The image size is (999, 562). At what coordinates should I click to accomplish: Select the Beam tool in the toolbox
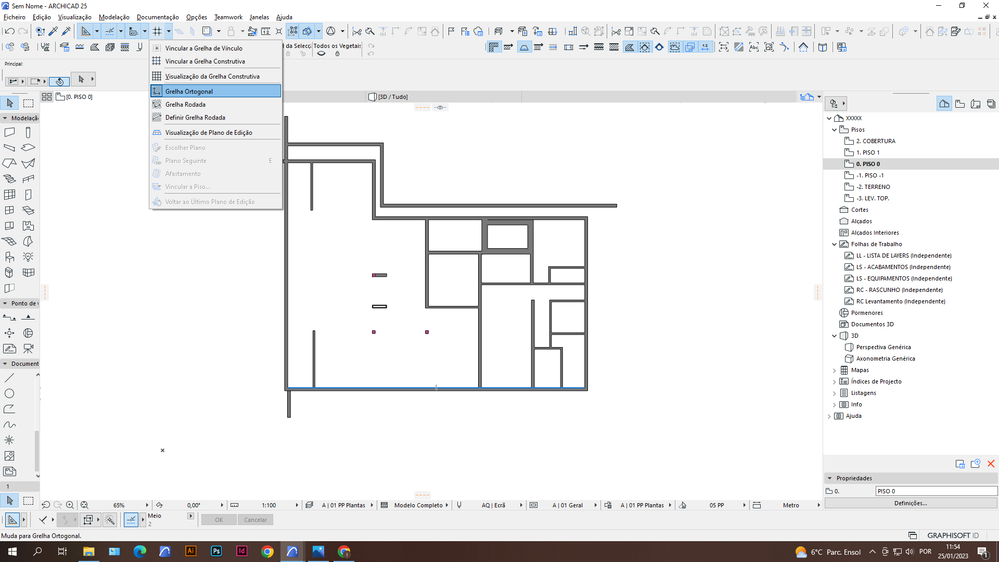coord(10,148)
